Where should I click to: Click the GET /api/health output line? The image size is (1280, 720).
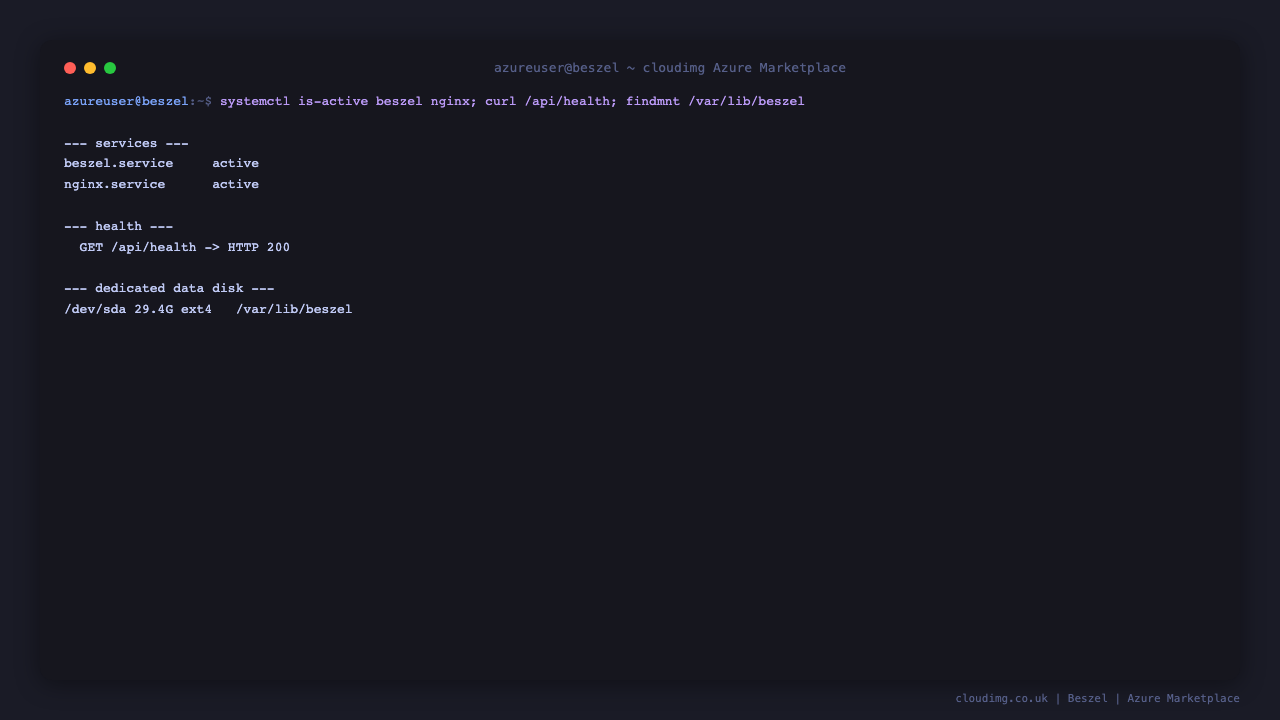point(185,247)
